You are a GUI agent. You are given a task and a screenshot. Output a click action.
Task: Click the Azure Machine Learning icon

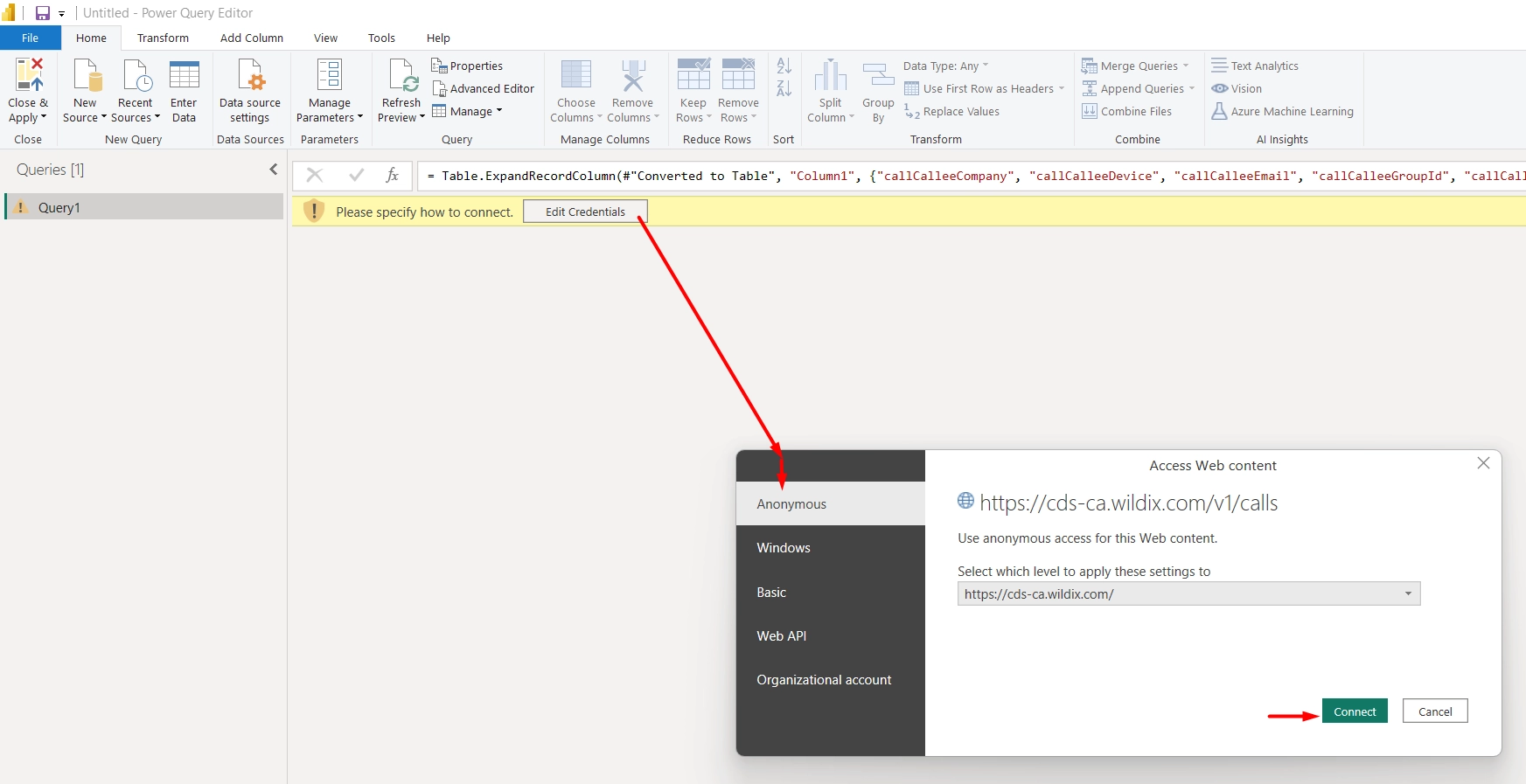tap(1219, 112)
